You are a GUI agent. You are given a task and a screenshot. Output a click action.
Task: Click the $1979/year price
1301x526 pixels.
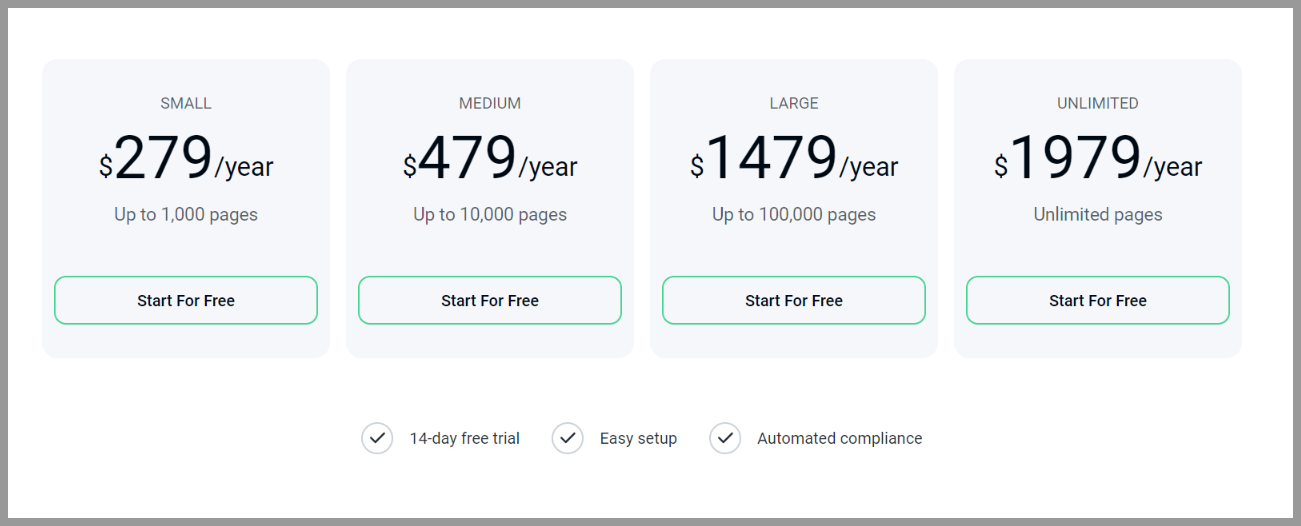coord(1098,159)
